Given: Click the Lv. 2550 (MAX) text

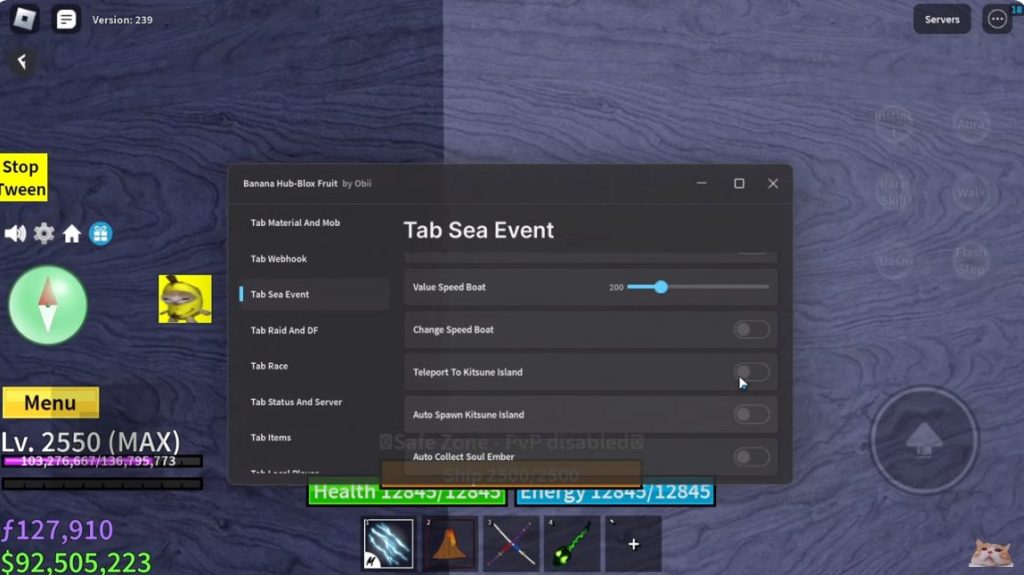Looking at the screenshot, I should (x=90, y=442).
